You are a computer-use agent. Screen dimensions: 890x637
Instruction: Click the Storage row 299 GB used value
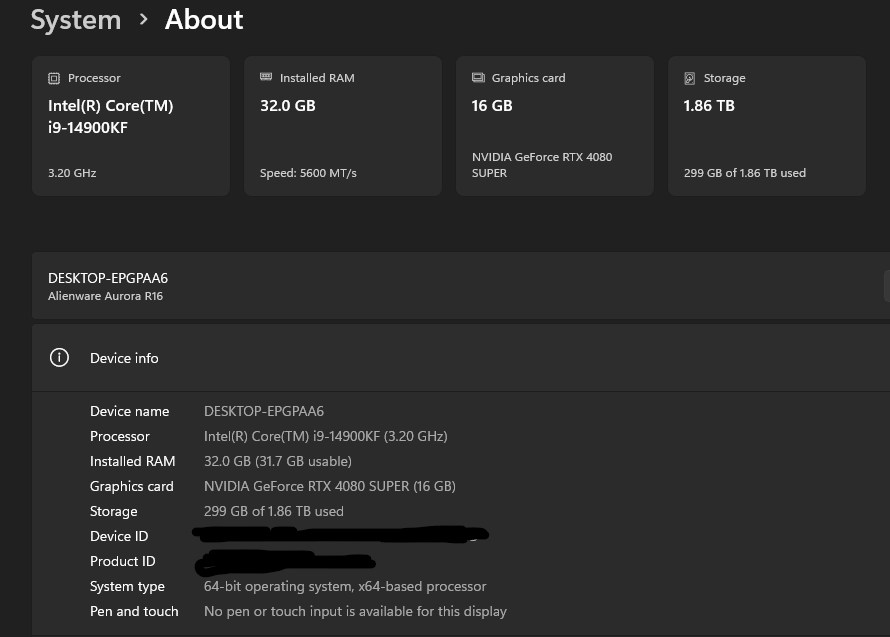274,511
